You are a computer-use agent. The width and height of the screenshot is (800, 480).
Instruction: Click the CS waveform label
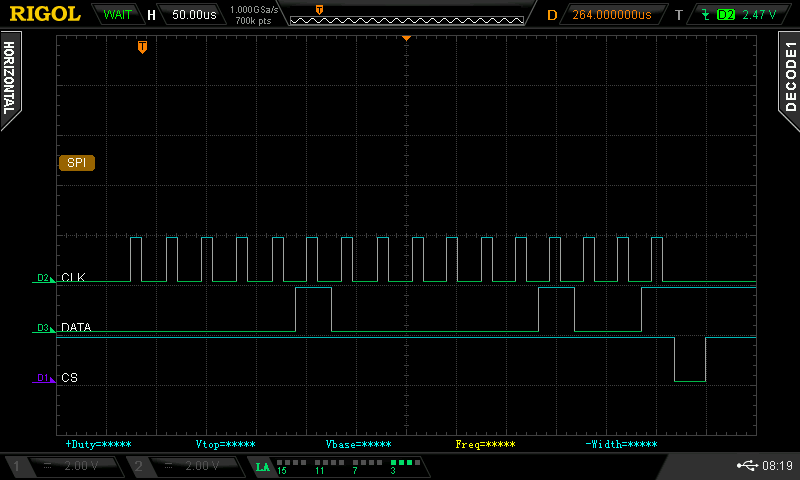click(x=69, y=377)
